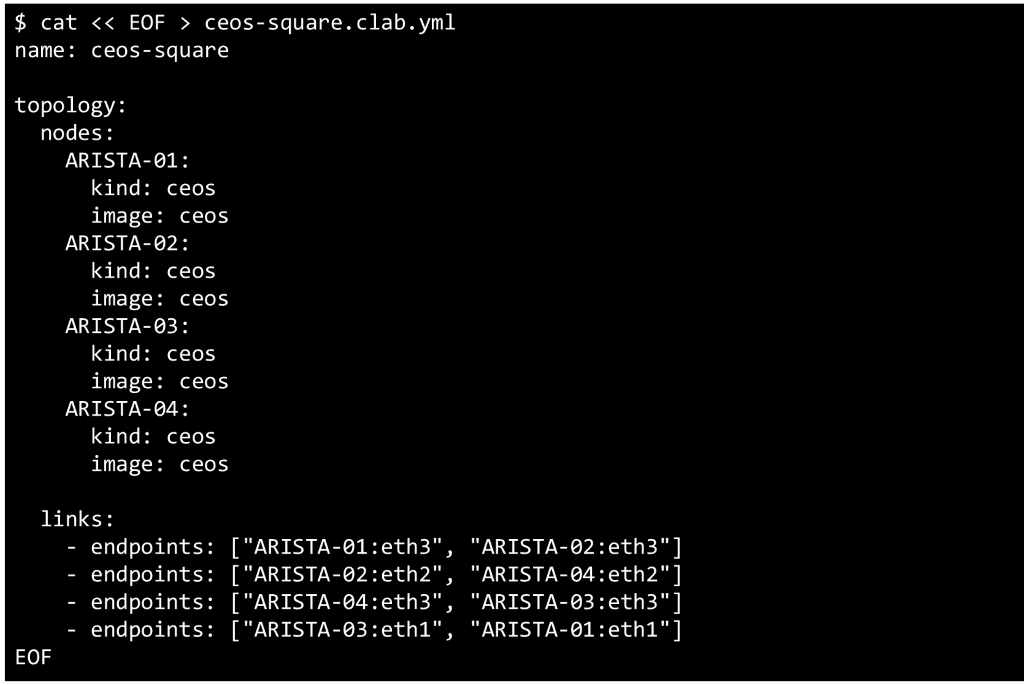Image resolution: width=1024 pixels, height=685 pixels.
Task: Click the final EOF terminator line
Action: (x=32, y=657)
